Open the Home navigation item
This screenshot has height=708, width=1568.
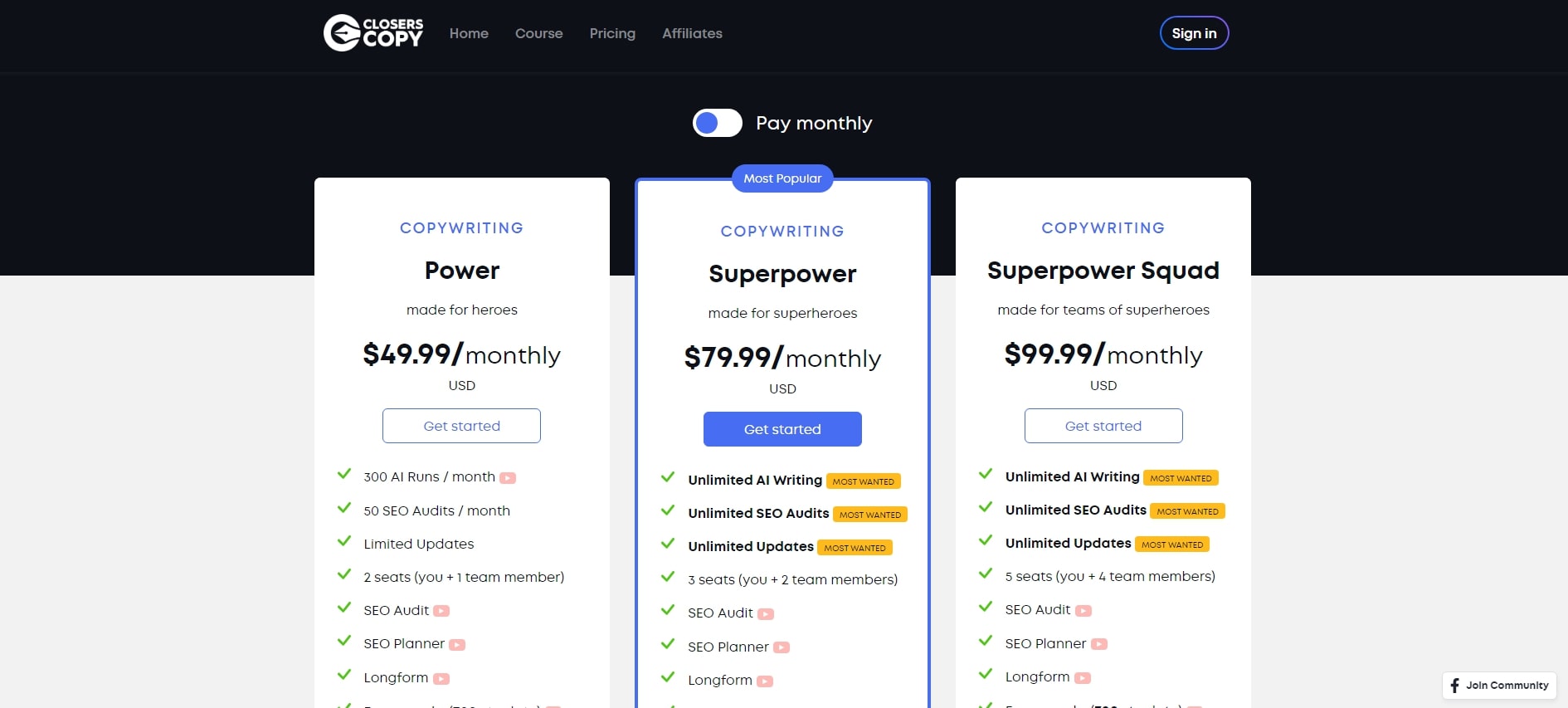pos(469,33)
